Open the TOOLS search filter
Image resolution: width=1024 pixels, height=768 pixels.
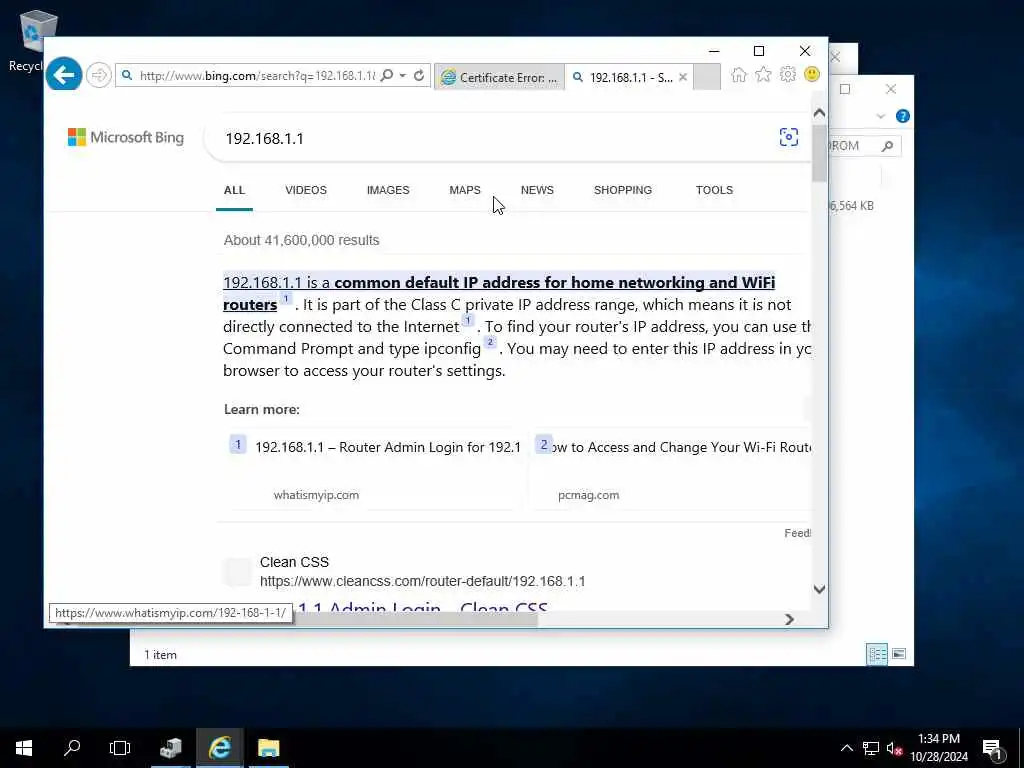714,190
